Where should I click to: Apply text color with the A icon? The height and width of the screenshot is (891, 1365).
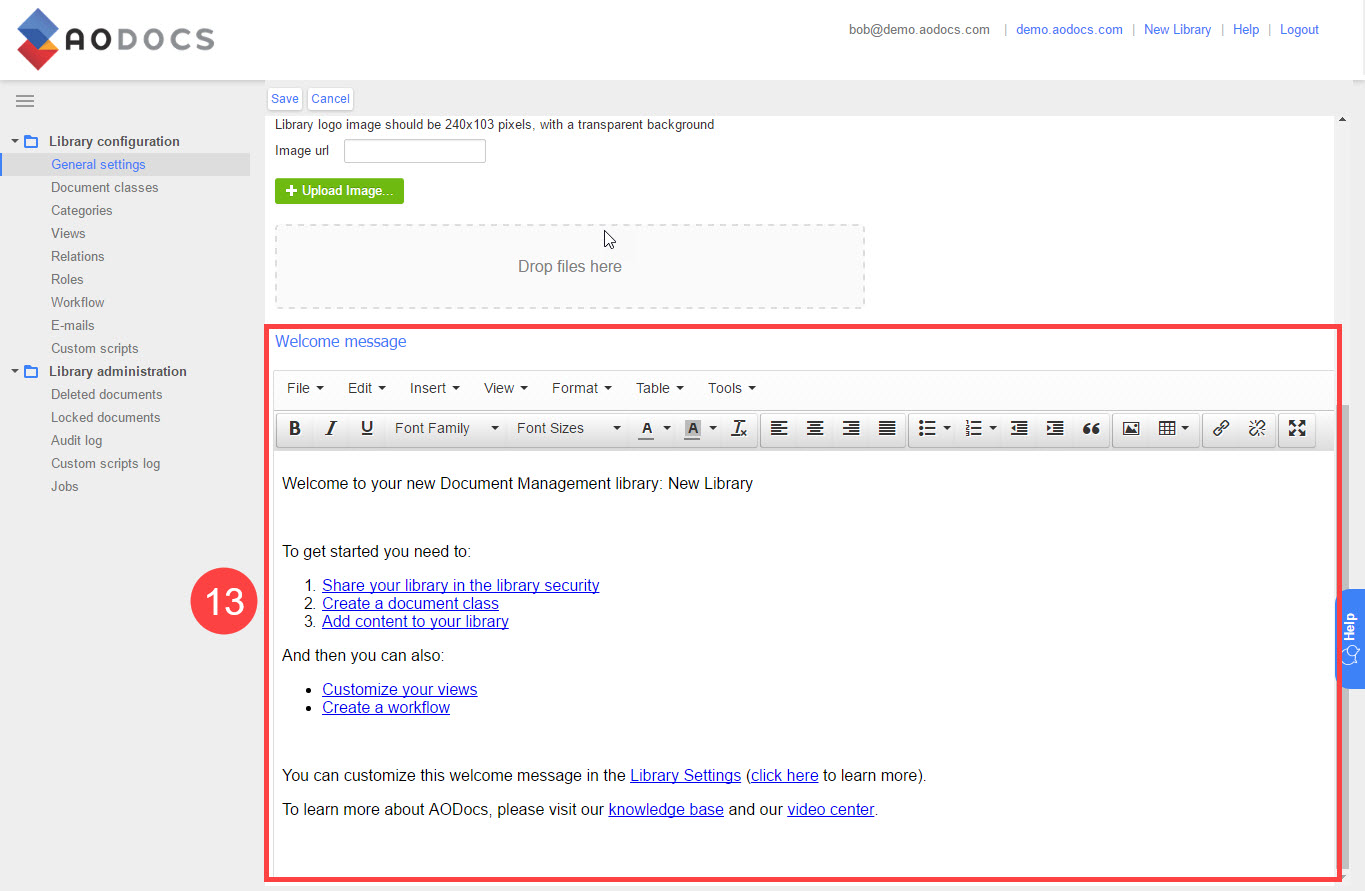[x=647, y=428]
